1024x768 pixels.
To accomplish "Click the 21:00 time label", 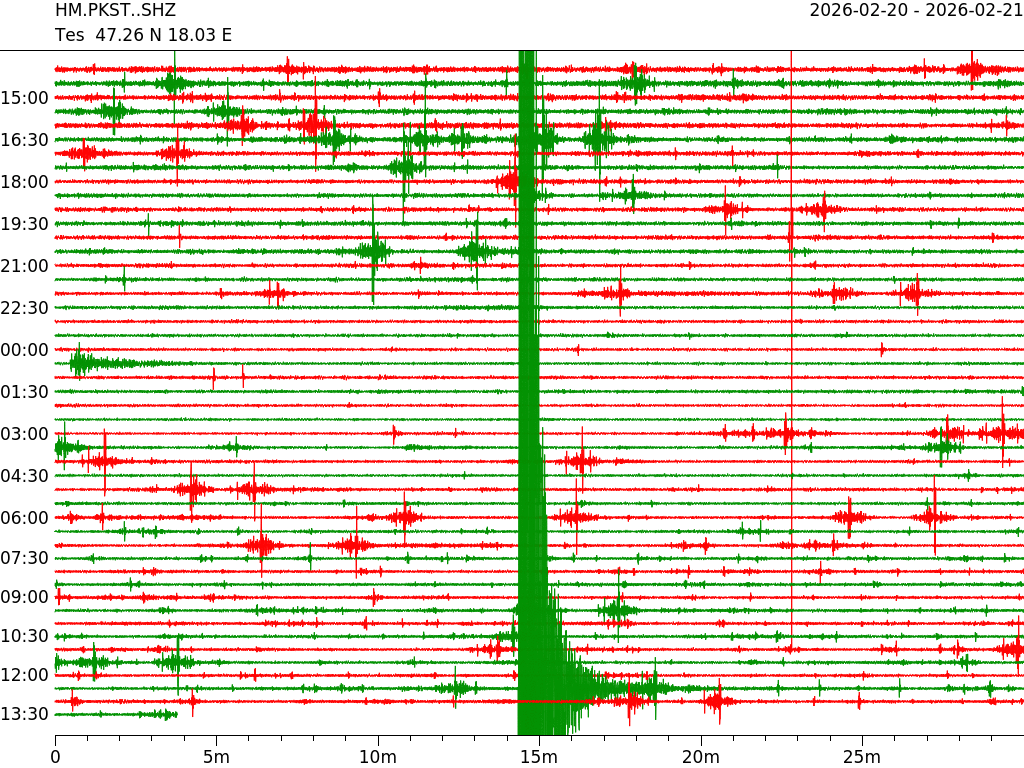I will [x=25, y=266].
